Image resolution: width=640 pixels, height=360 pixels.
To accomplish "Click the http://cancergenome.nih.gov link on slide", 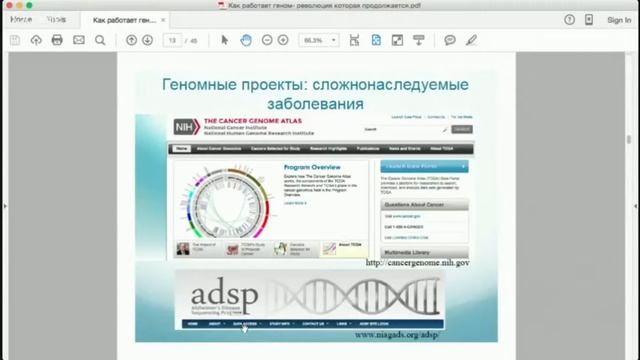I will (417, 263).
